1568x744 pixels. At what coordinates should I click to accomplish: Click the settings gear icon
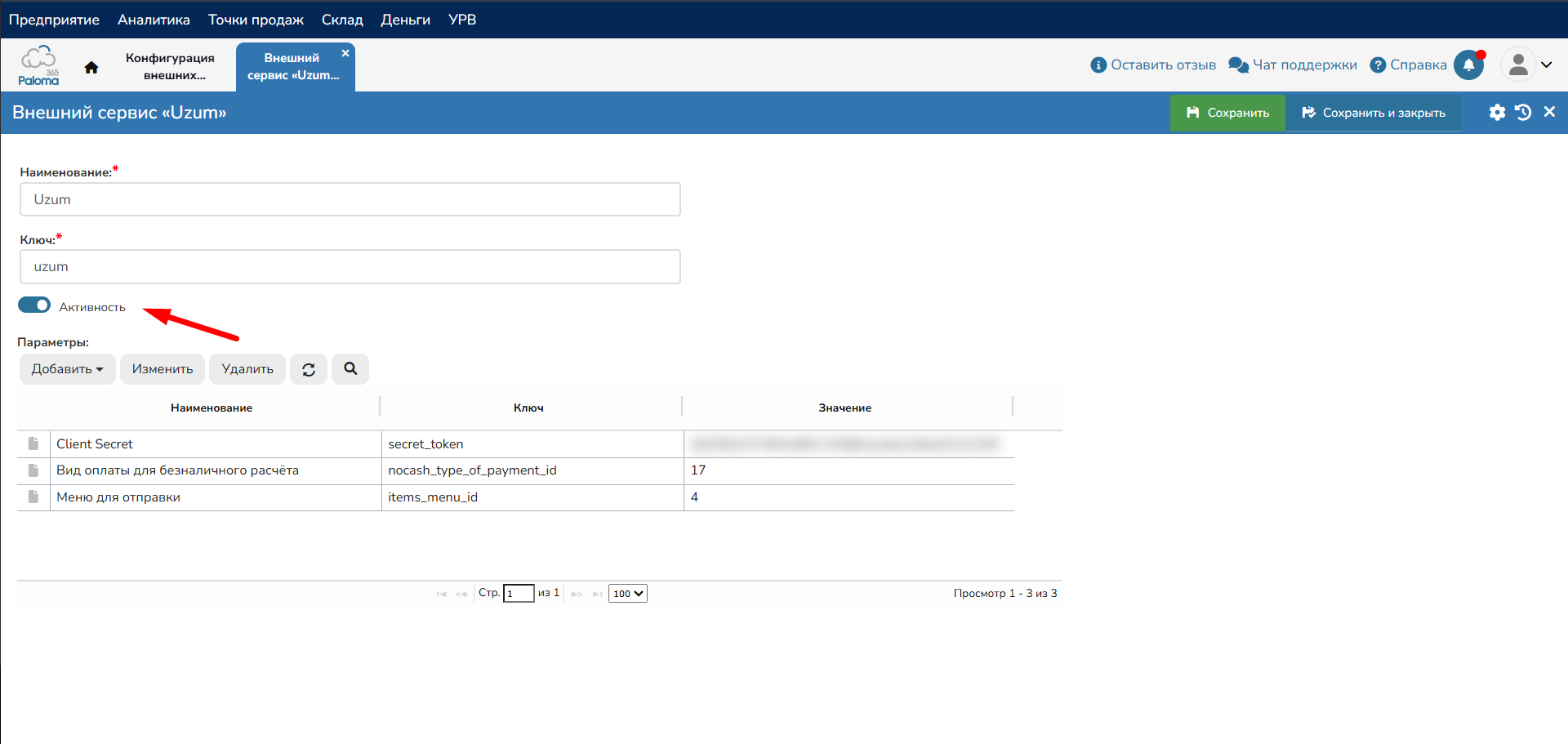(1496, 113)
